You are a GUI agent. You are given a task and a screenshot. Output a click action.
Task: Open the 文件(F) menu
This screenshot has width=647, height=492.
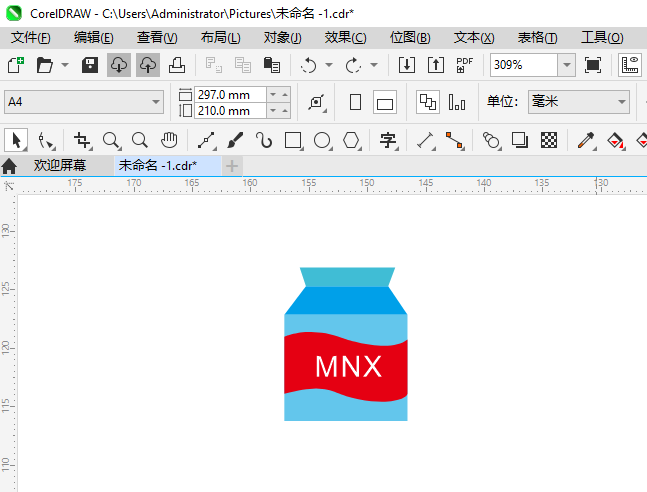[x=31, y=38]
